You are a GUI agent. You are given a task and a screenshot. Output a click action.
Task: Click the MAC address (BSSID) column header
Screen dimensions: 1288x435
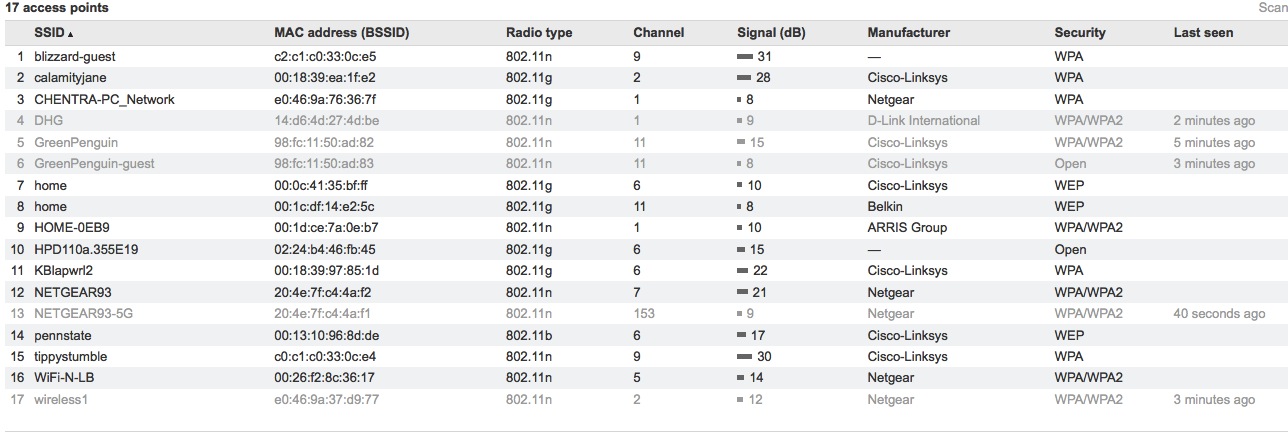pos(341,33)
